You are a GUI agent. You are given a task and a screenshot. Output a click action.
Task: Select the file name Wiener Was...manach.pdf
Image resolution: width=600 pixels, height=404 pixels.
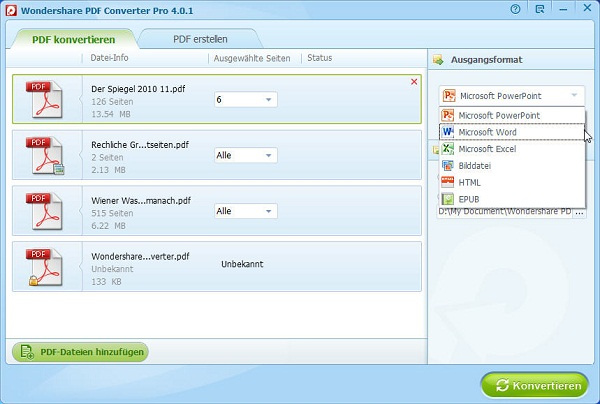coord(141,200)
